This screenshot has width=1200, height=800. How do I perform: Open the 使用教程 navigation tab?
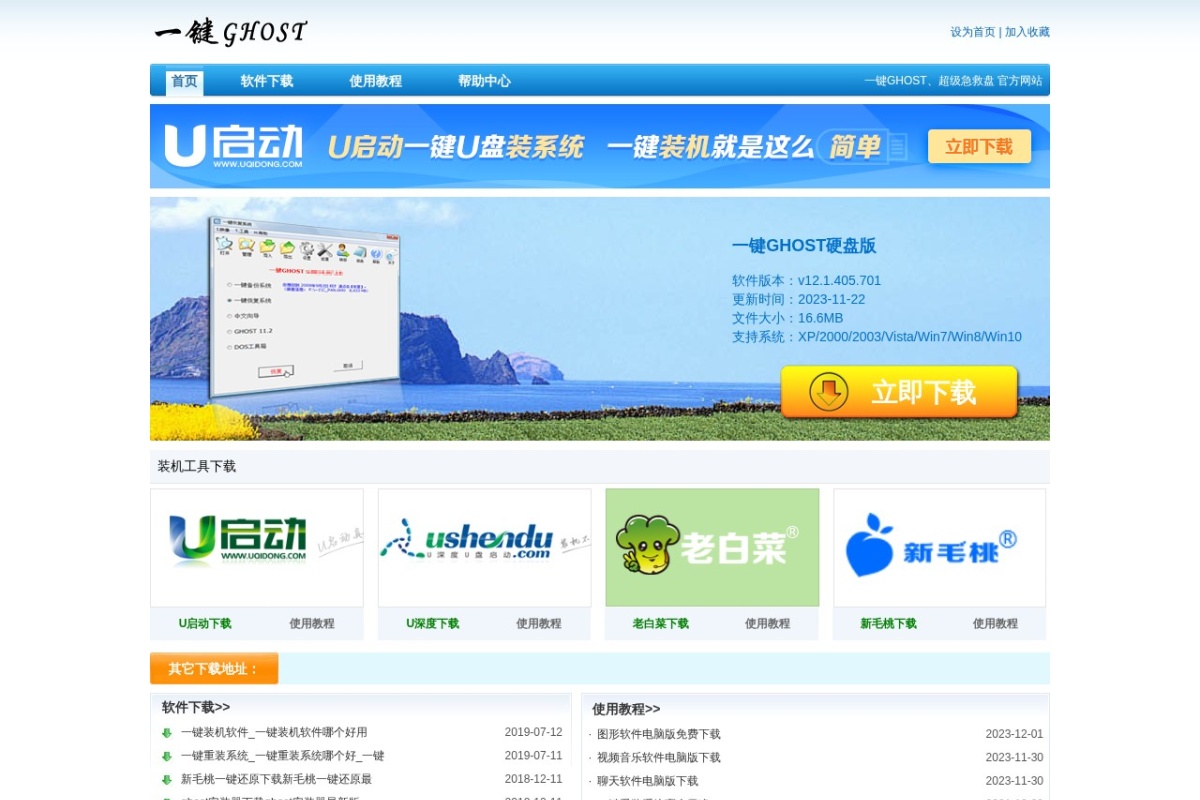pyautogui.click(x=375, y=81)
